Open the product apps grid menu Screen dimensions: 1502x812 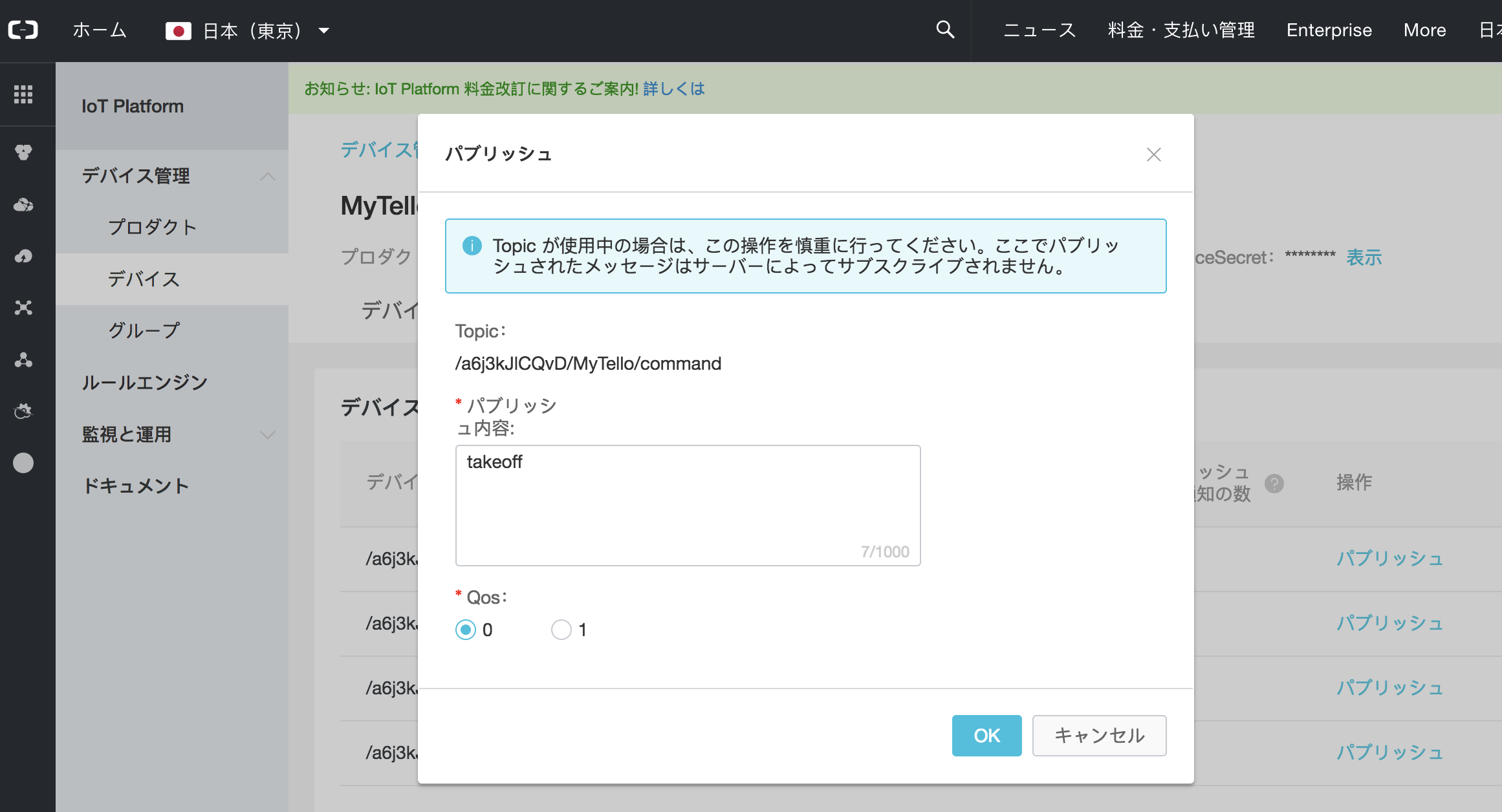(x=24, y=94)
